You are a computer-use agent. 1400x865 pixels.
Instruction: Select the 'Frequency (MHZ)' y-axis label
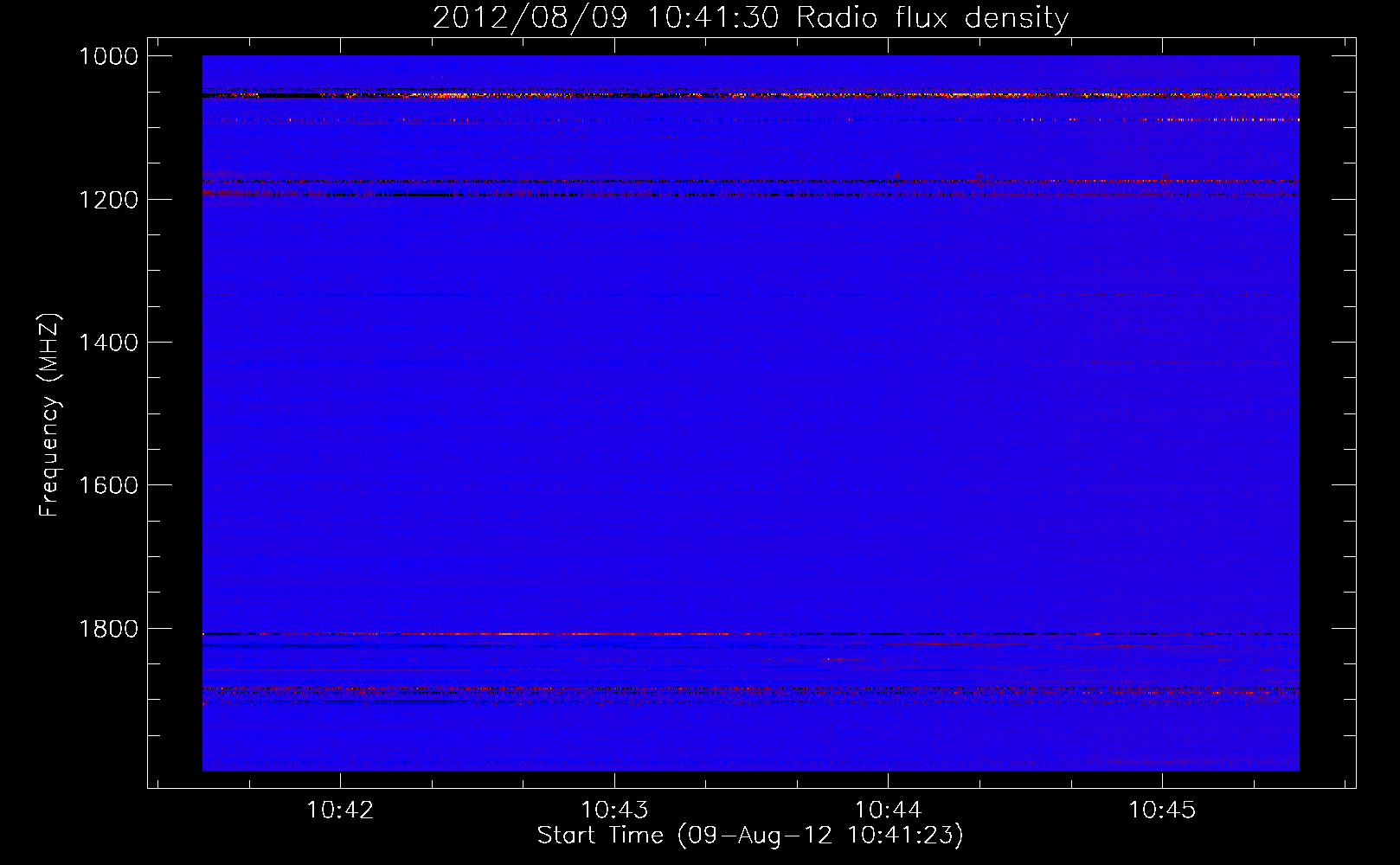pos(49,415)
